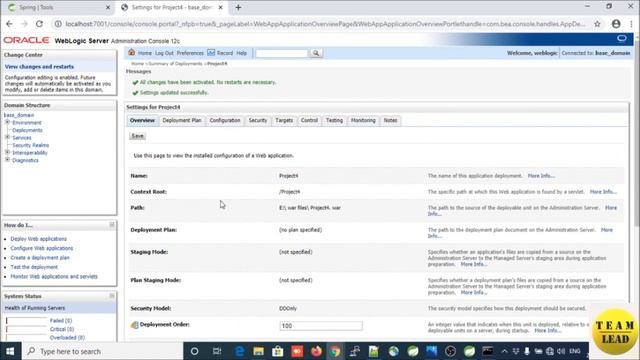Click the Home icon in console toolbar
Screen dimensions: 640x360
pyautogui.click(x=131, y=53)
